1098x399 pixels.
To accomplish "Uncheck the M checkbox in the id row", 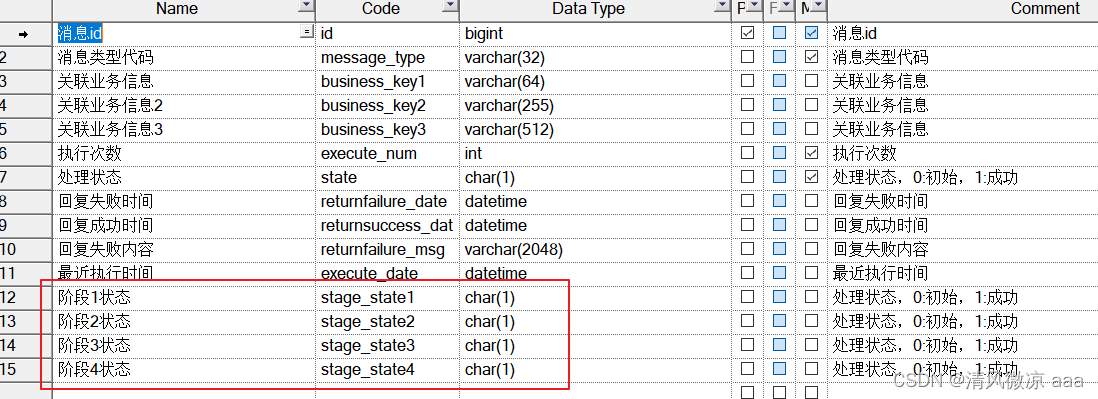I will point(811,32).
